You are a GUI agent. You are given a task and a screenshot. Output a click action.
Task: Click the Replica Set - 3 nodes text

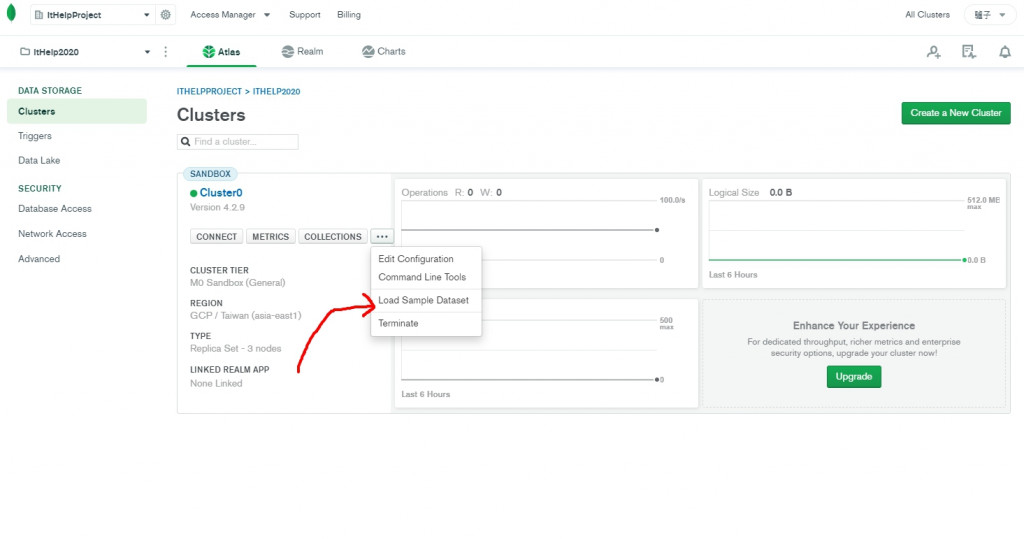[236, 348]
